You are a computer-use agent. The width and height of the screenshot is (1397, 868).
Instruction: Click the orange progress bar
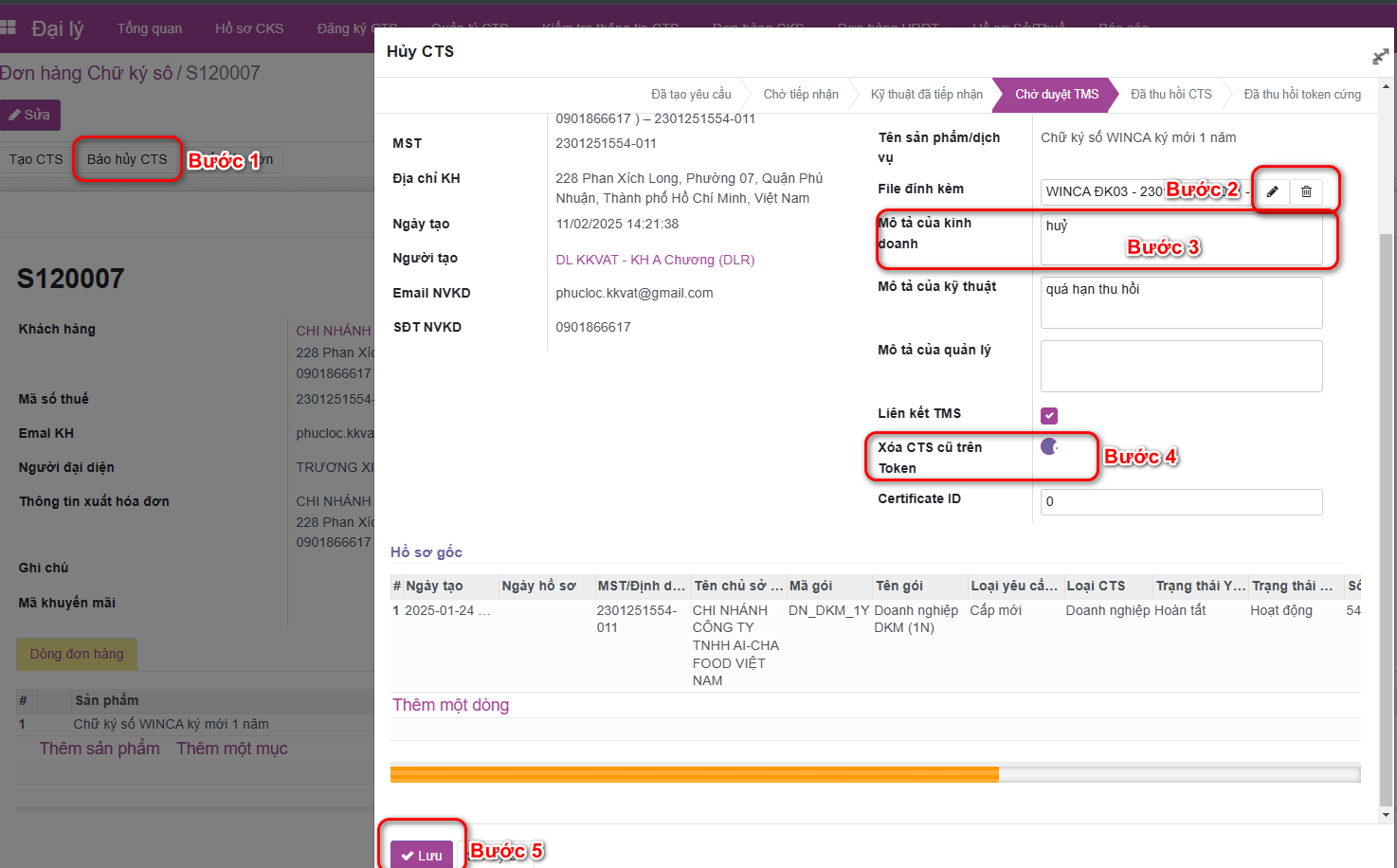[x=694, y=774]
